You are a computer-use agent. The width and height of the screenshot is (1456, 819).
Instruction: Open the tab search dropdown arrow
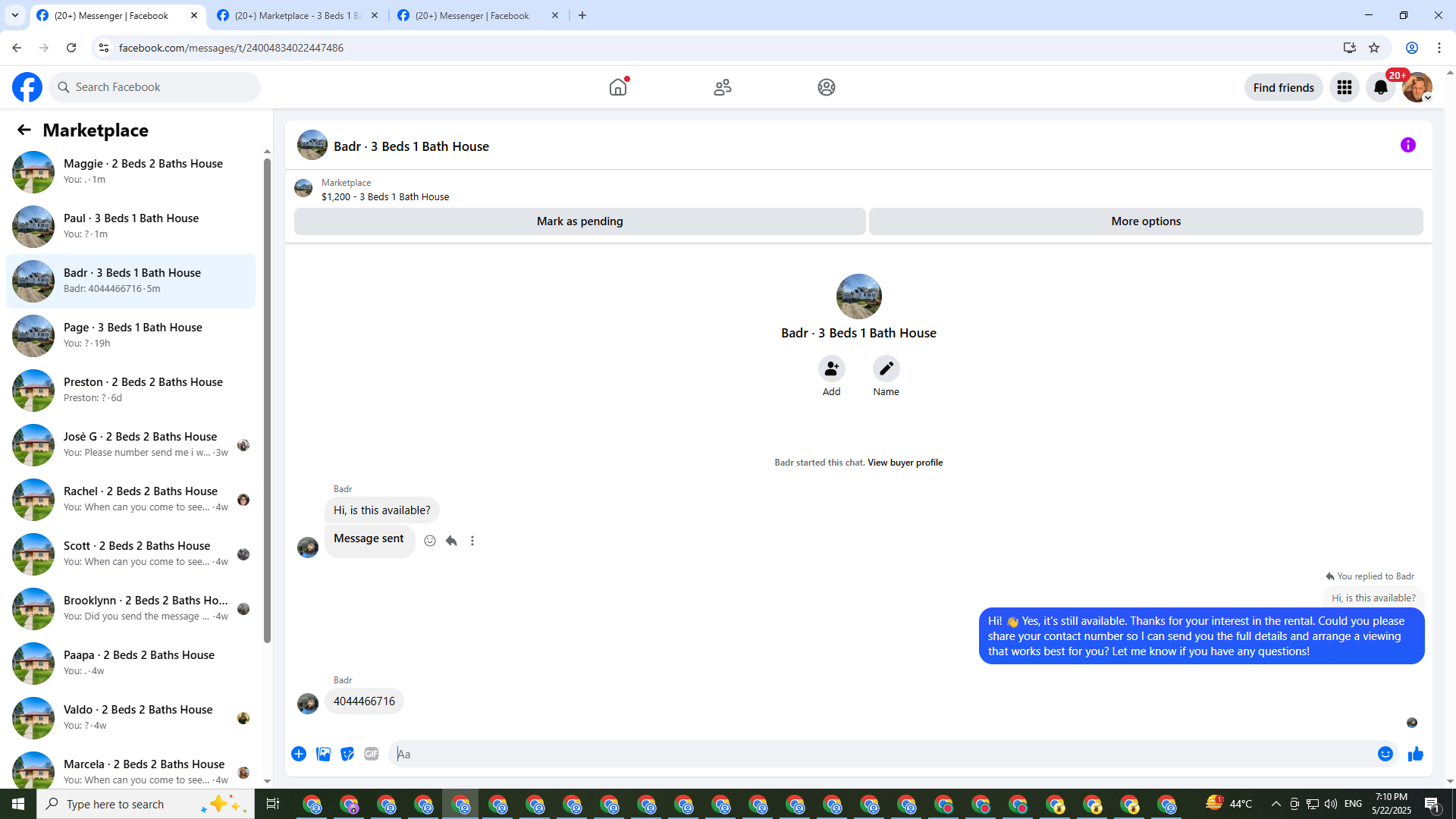pyautogui.click(x=14, y=15)
